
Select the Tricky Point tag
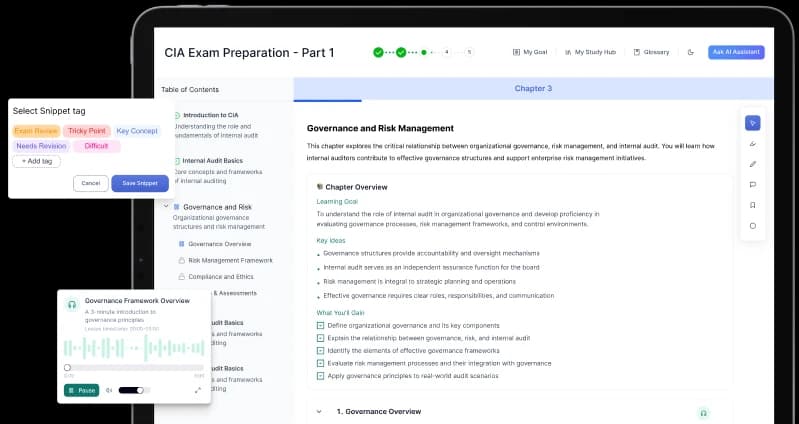(87, 131)
